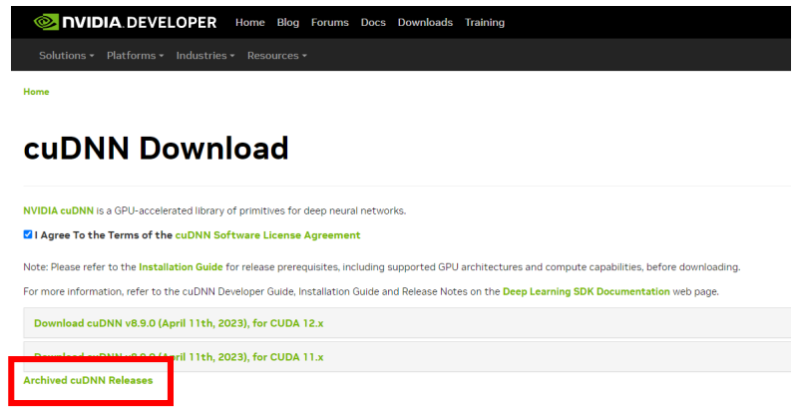The image size is (800, 410).
Task: Uncheck the I Agree To the Terms checkbox
Action: pyautogui.click(x=28, y=235)
